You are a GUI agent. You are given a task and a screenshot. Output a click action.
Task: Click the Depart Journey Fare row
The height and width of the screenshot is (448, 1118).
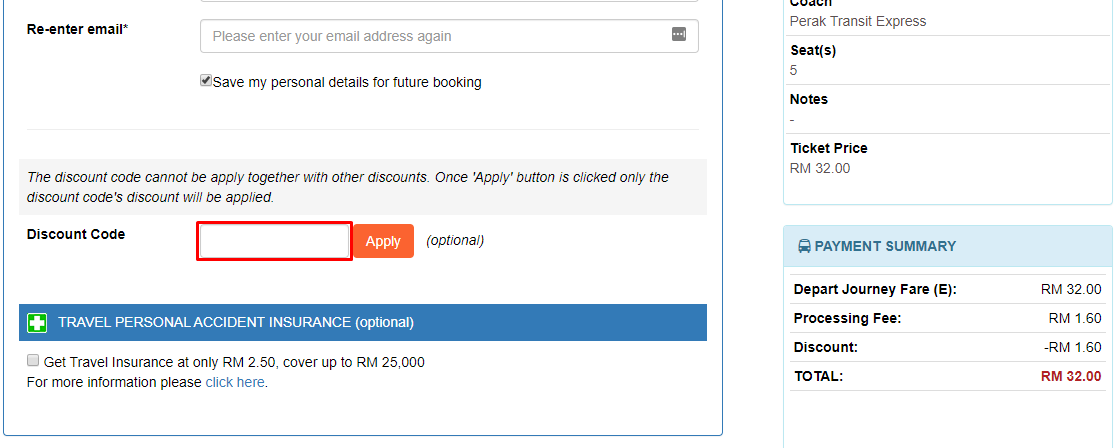948,290
